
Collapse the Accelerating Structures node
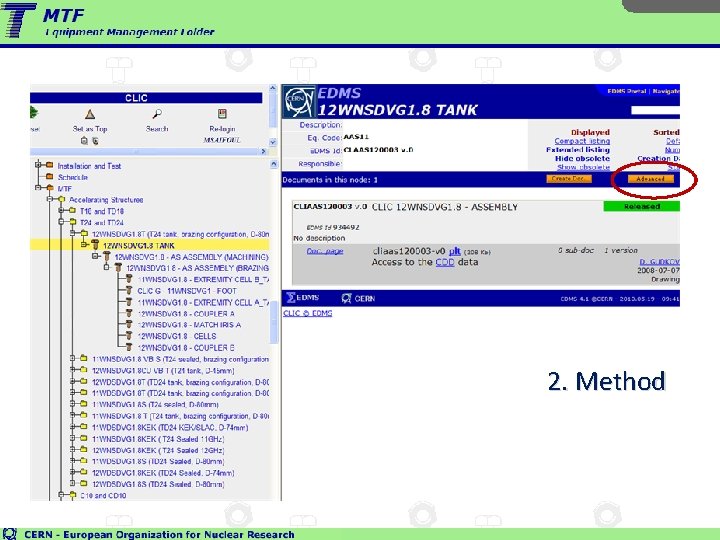point(50,199)
